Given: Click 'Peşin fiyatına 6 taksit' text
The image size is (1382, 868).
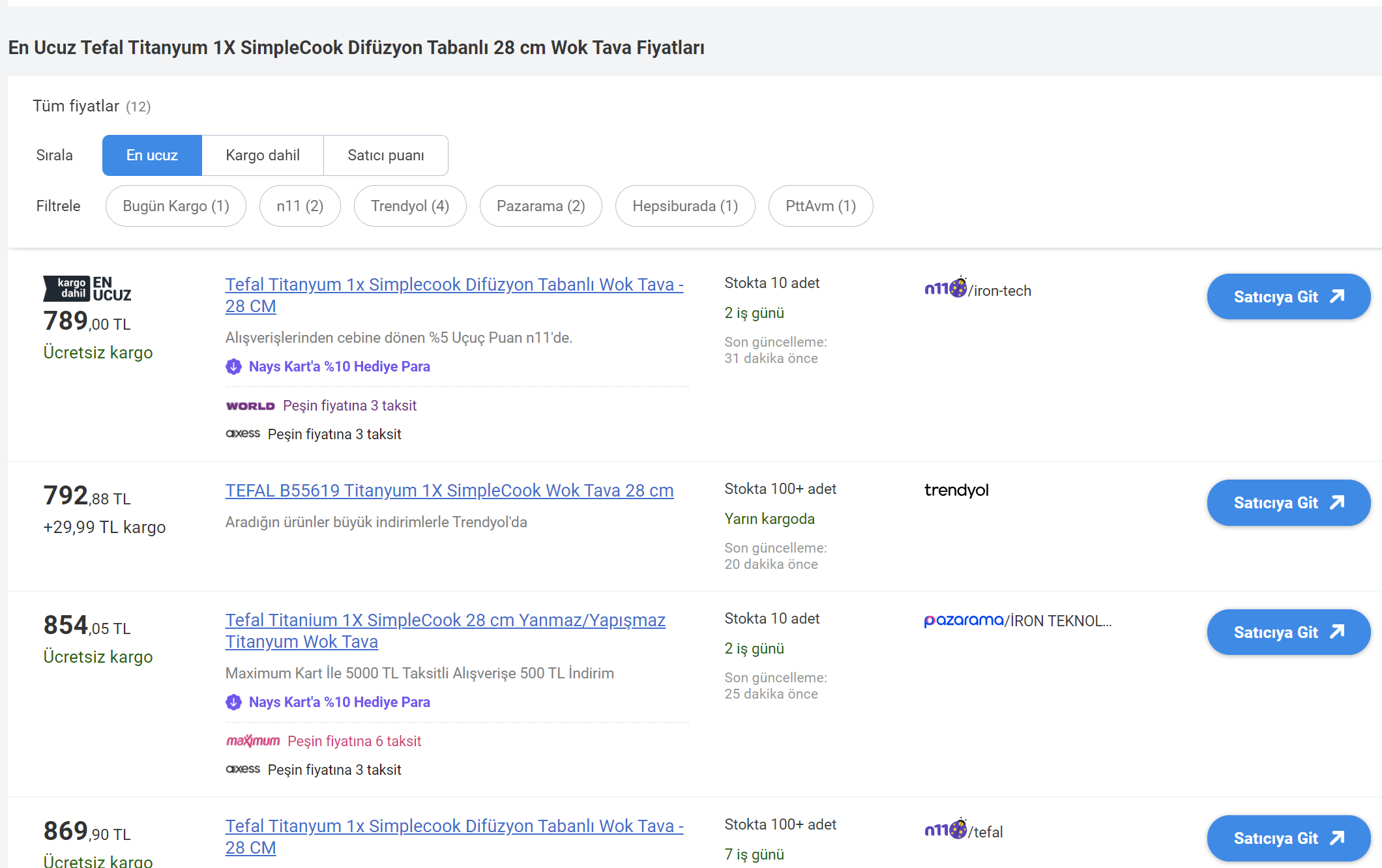Looking at the screenshot, I should tap(354, 742).
